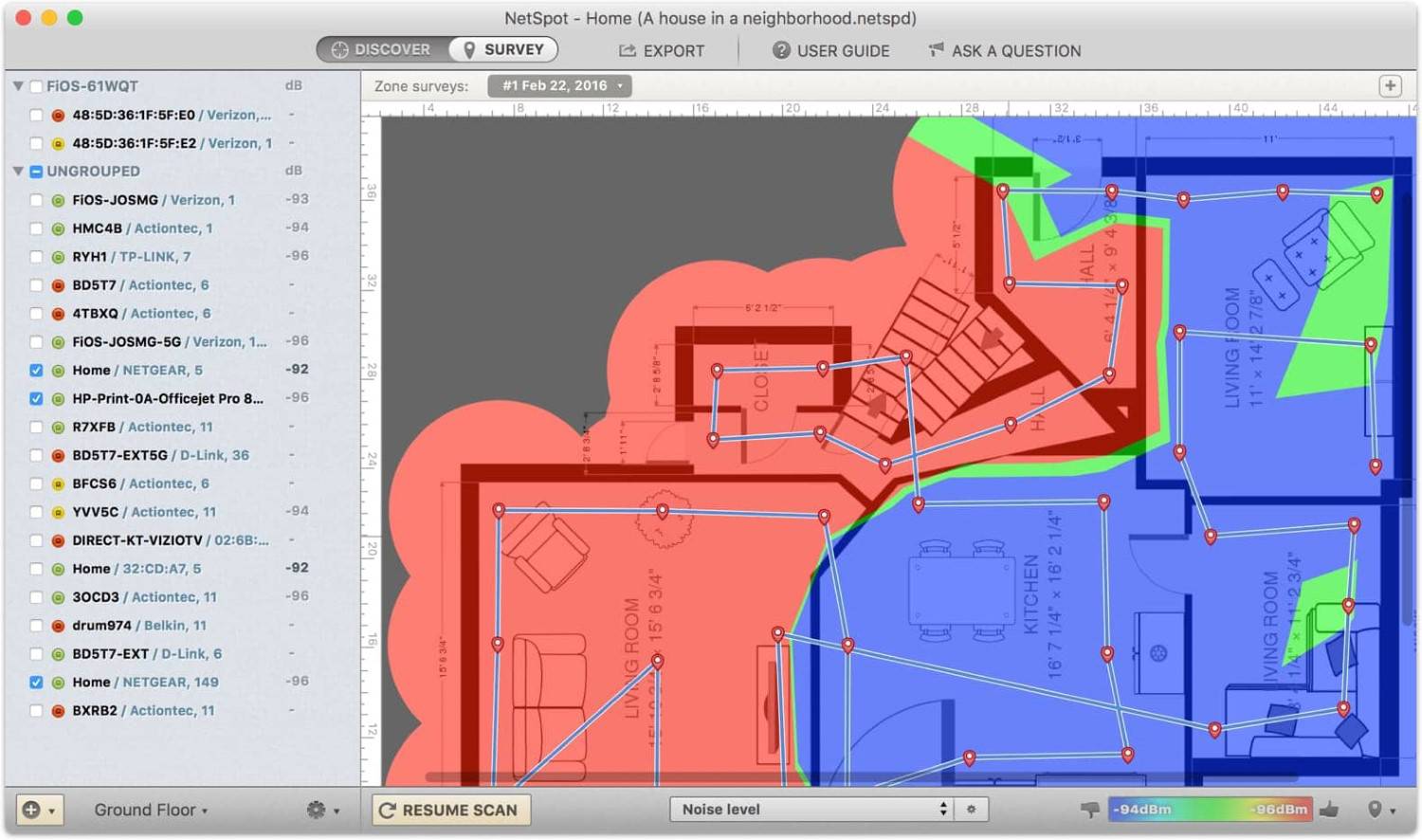Screen dimensions: 1422x840
Task: Click the green maximize window button
Action: 75,17
